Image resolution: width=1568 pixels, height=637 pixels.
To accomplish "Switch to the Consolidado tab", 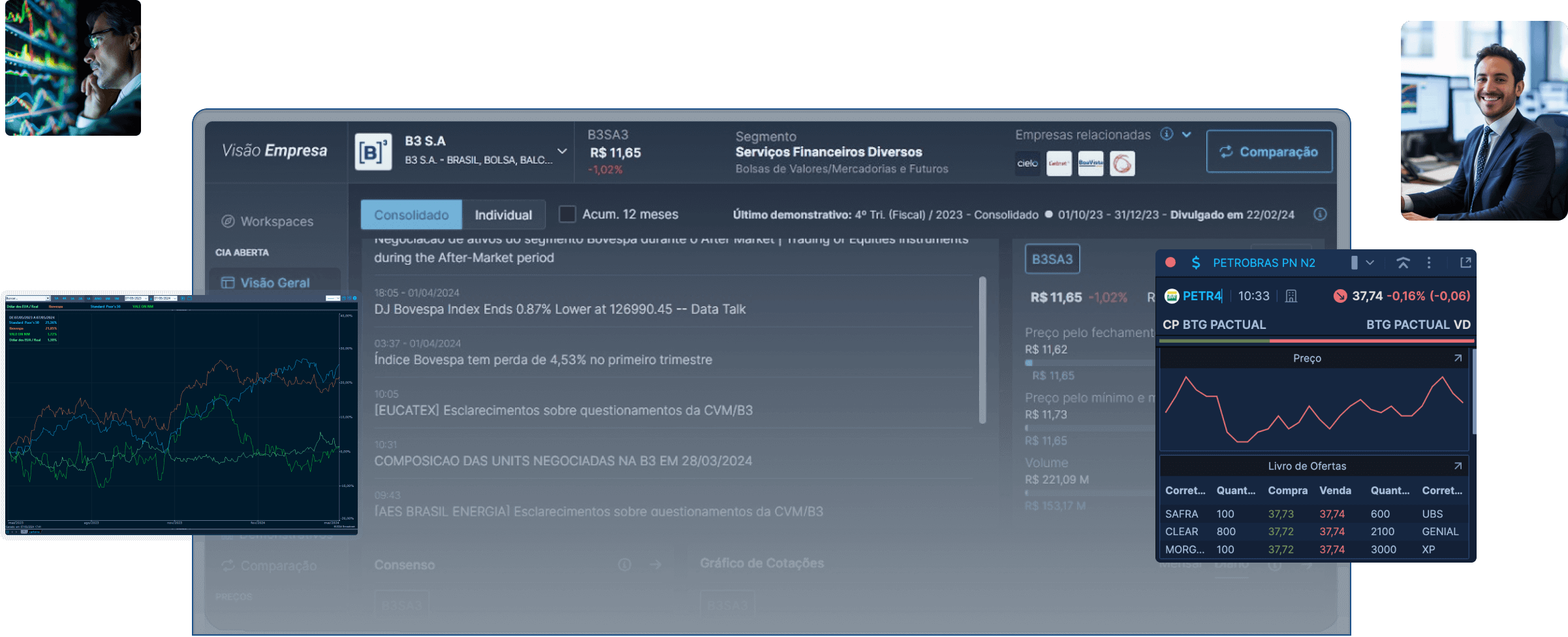I will coord(411,215).
